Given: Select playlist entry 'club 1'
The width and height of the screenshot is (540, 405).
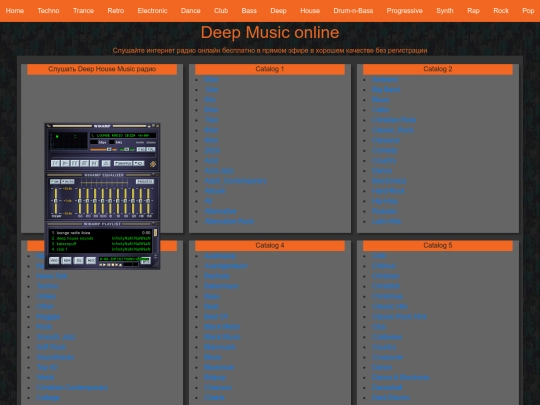Looking at the screenshot, I should tap(101, 249).
